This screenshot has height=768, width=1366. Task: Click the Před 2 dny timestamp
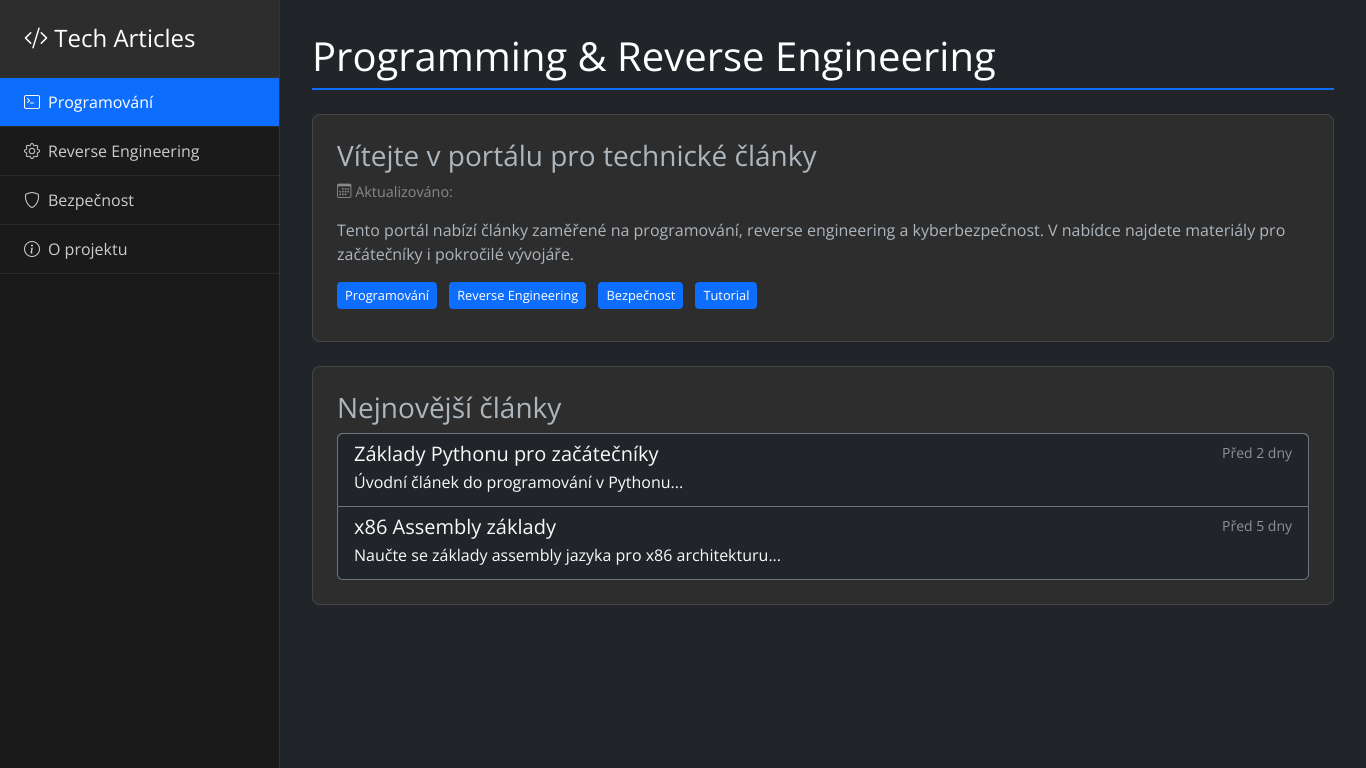(x=1257, y=452)
